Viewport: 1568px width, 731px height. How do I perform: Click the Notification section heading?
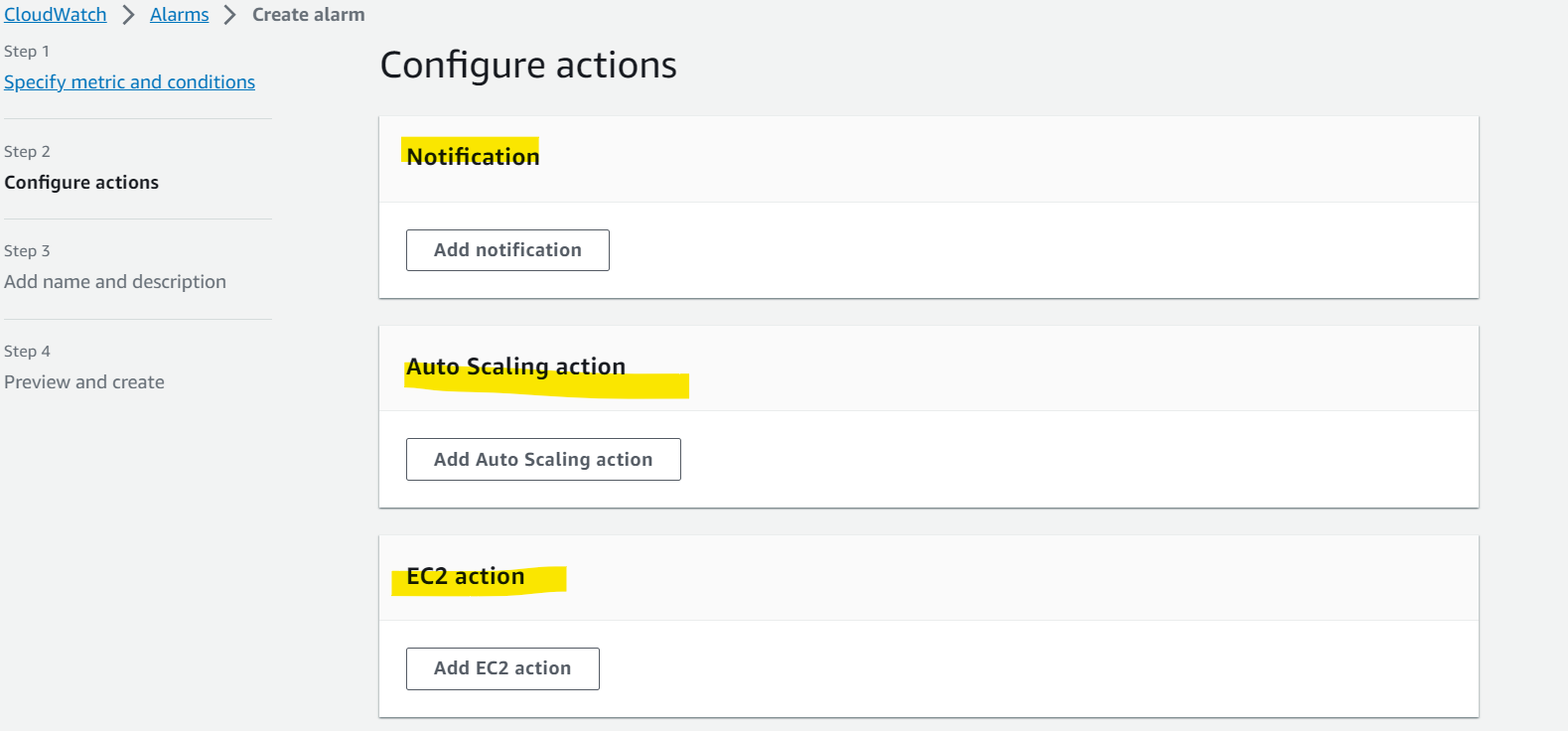473,157
